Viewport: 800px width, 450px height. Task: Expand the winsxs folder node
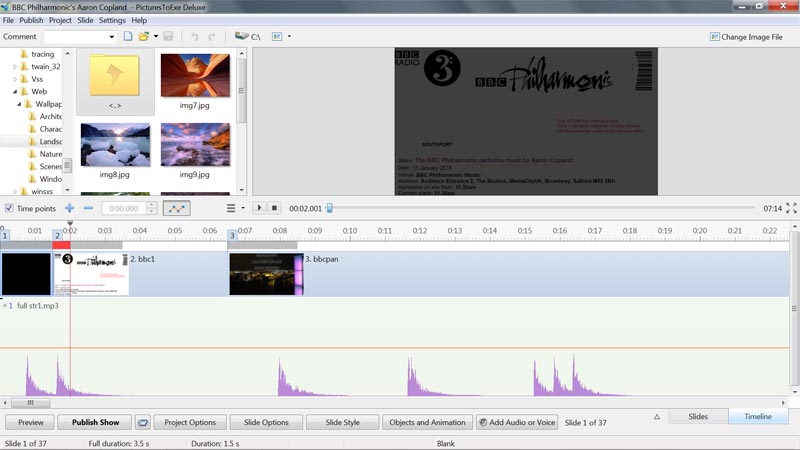tap(15, 191)
